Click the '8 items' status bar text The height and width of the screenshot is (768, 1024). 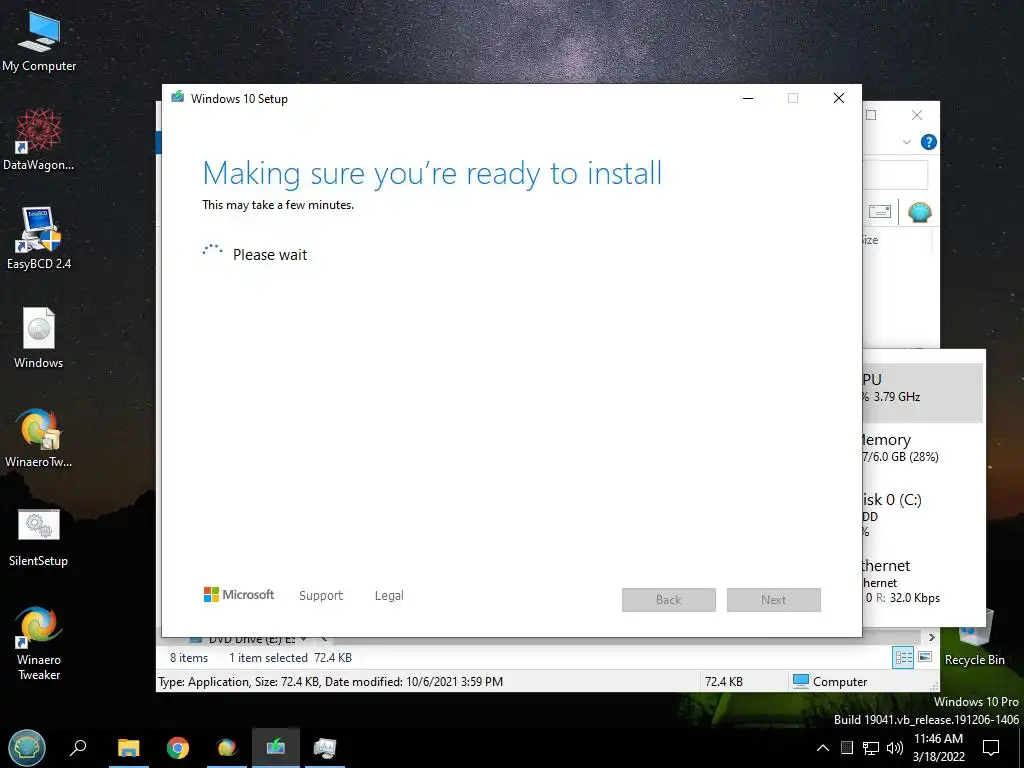coord(189,658)
